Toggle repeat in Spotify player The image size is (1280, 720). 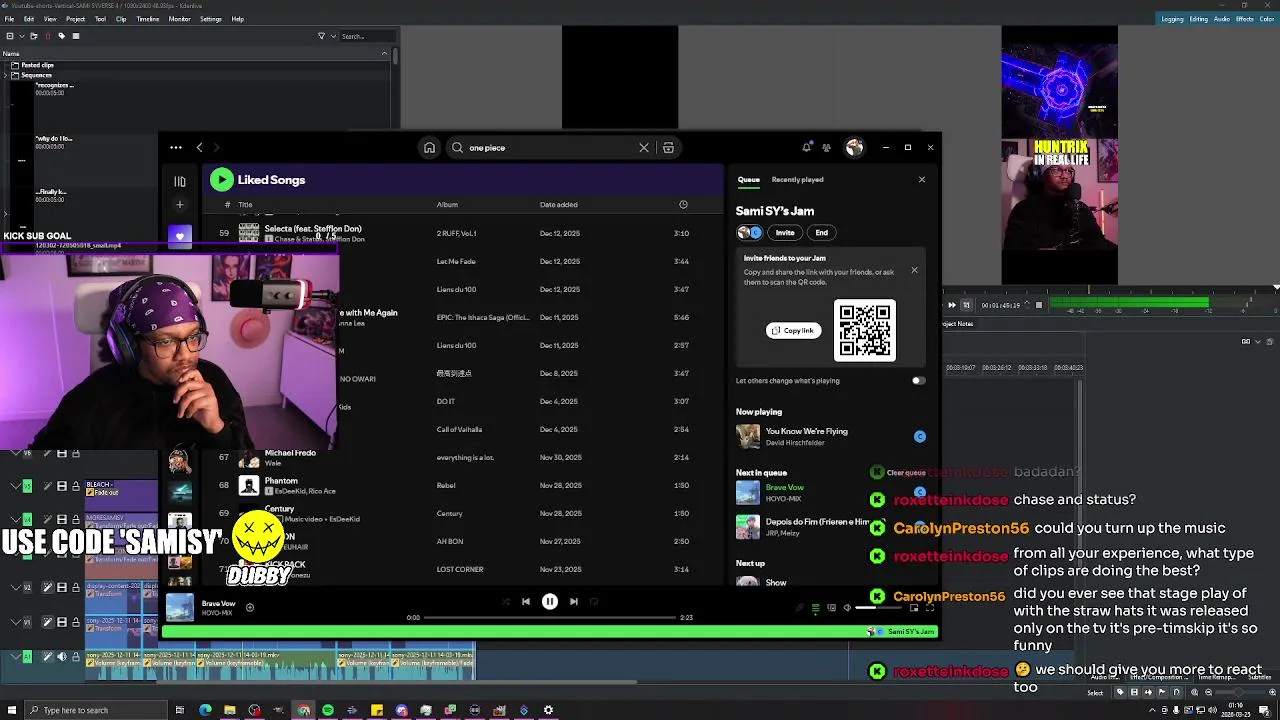pos(594,602)
